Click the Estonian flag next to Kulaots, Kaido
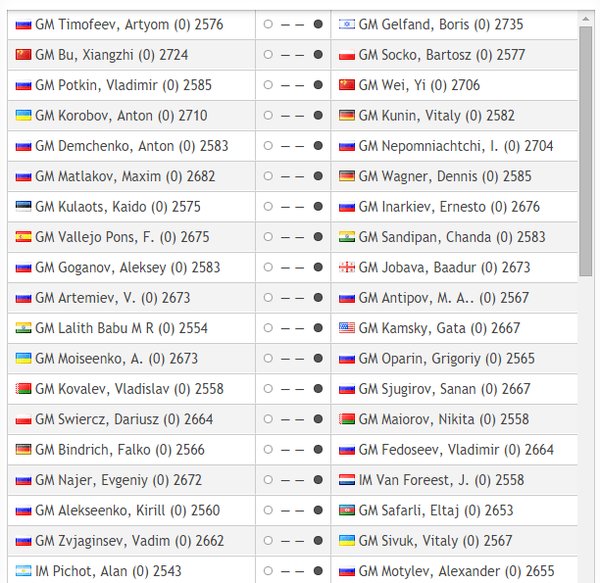600x583 pixels. 23,207
